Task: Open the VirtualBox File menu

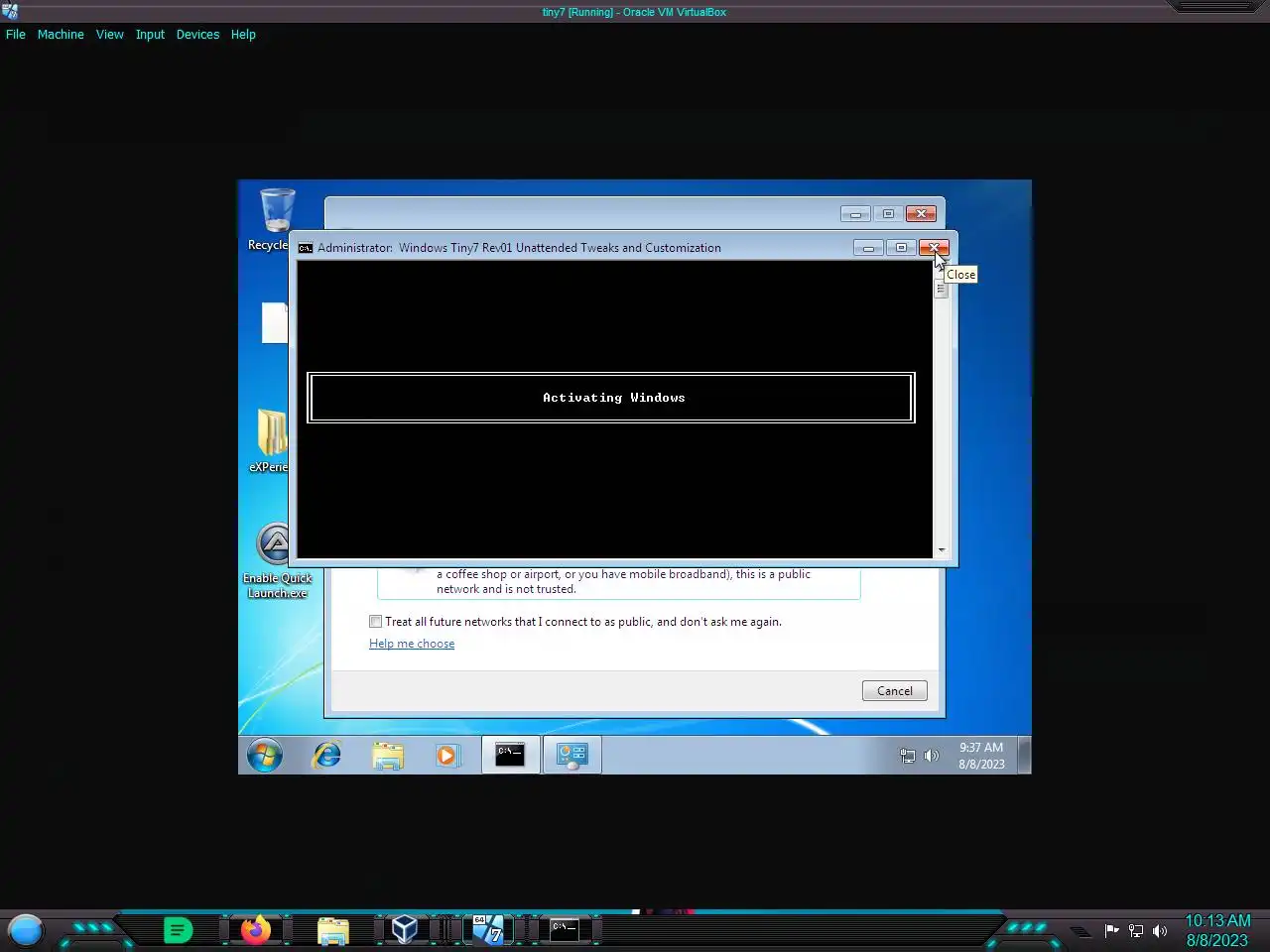Action: pyautogui.click(x=16, y=34)
